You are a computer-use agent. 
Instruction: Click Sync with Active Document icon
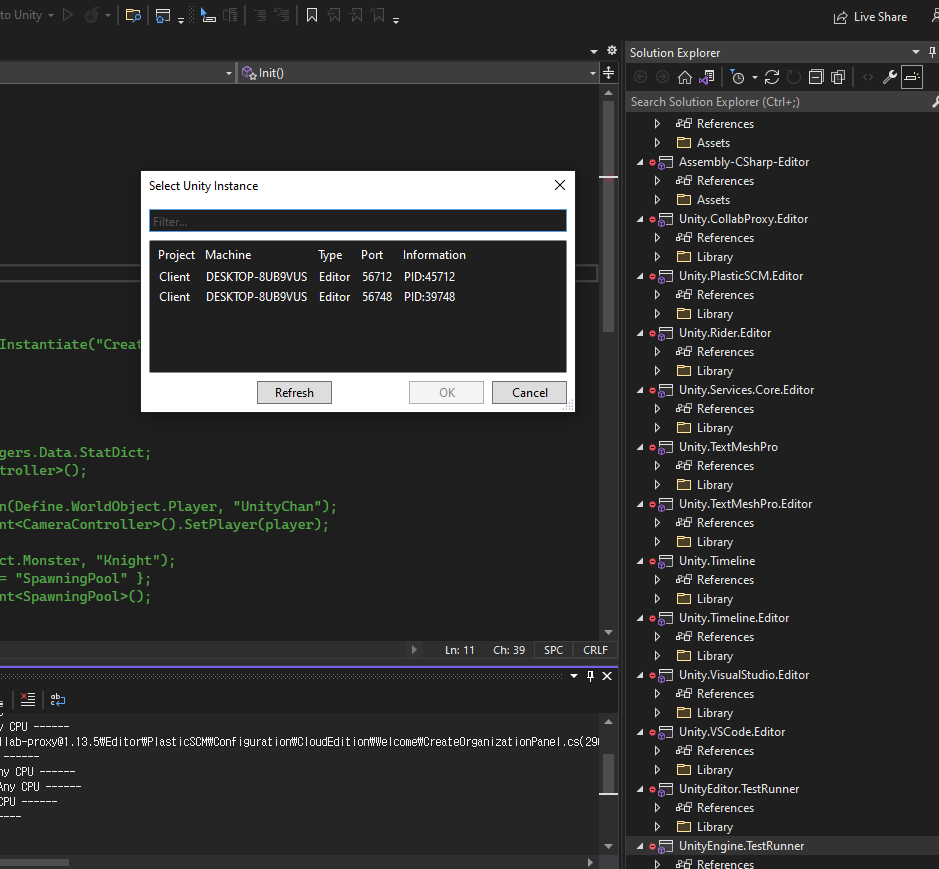pos(772,77)
